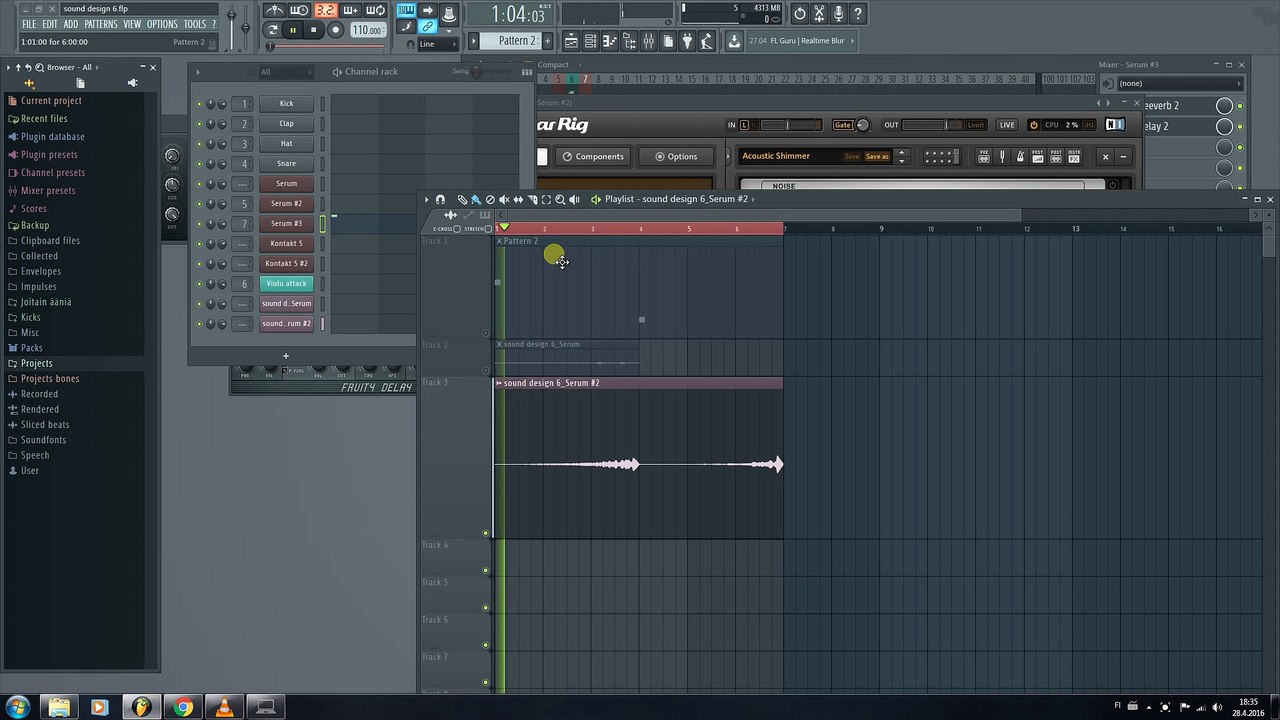Screen dimensions: 1280x720
Task: Expand the Plugin presets folder
Action: (49, 155)
